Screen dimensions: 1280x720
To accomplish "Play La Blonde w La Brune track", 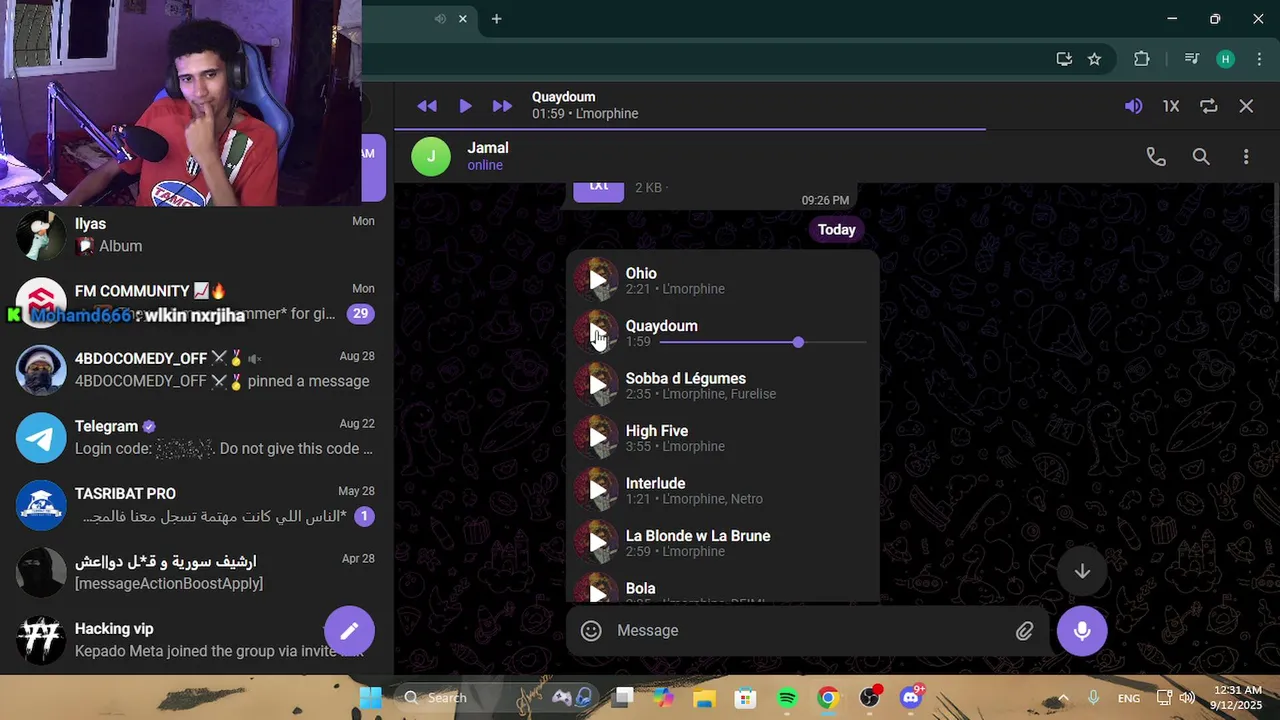I will pos(596,542).
